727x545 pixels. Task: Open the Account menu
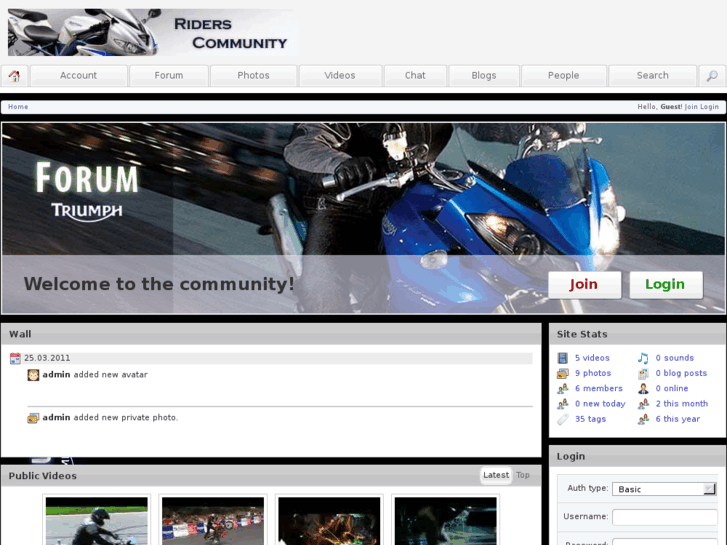[78, 76]
